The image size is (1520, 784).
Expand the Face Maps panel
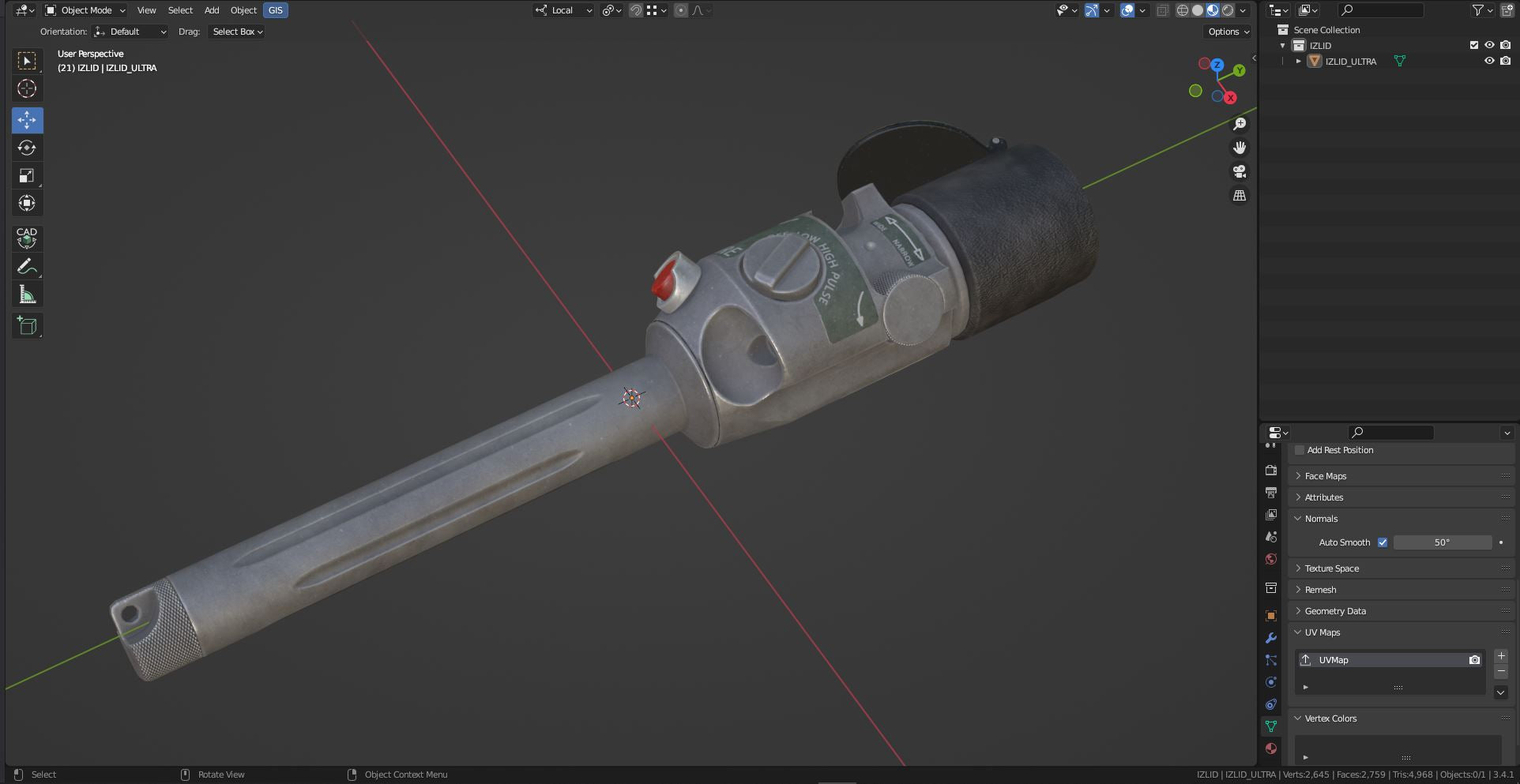tap(1402, 476)
